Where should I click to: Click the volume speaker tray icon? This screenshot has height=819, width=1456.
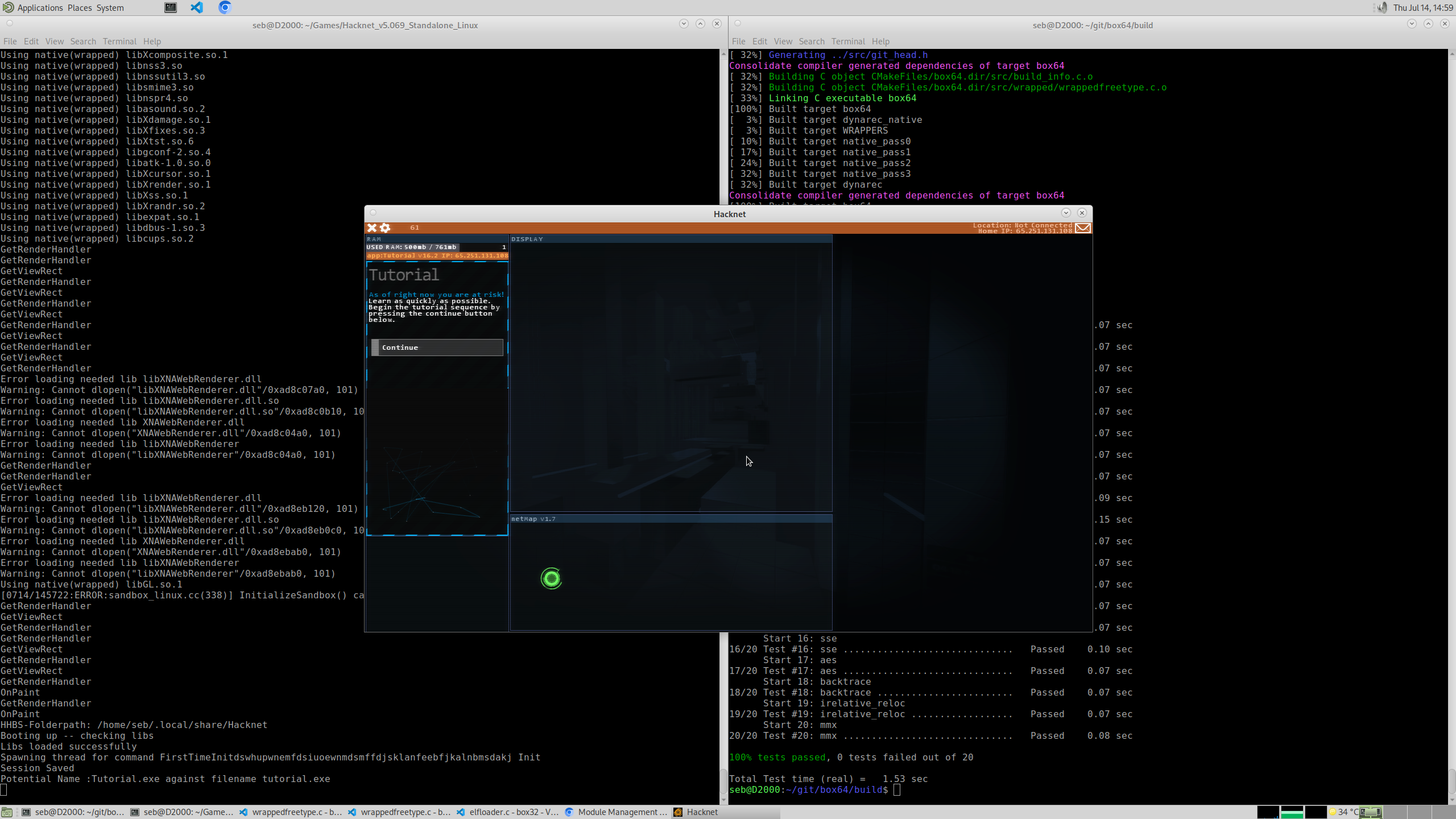[1382, 7]
